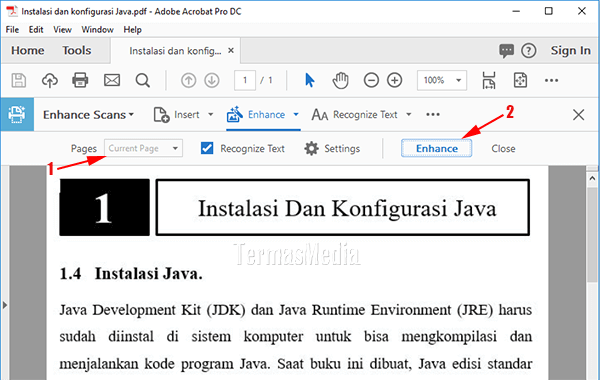
Task: Click the heading Instalasi Dan Konfigurasi Java
Action: pyautogui.click(x=347, y=209)
